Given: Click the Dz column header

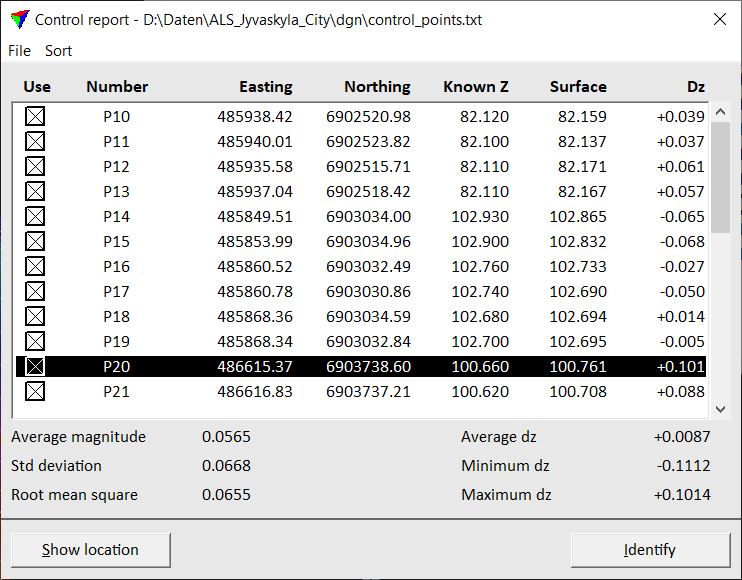Looking at the screenshot, I should click(x=695, y=87).
